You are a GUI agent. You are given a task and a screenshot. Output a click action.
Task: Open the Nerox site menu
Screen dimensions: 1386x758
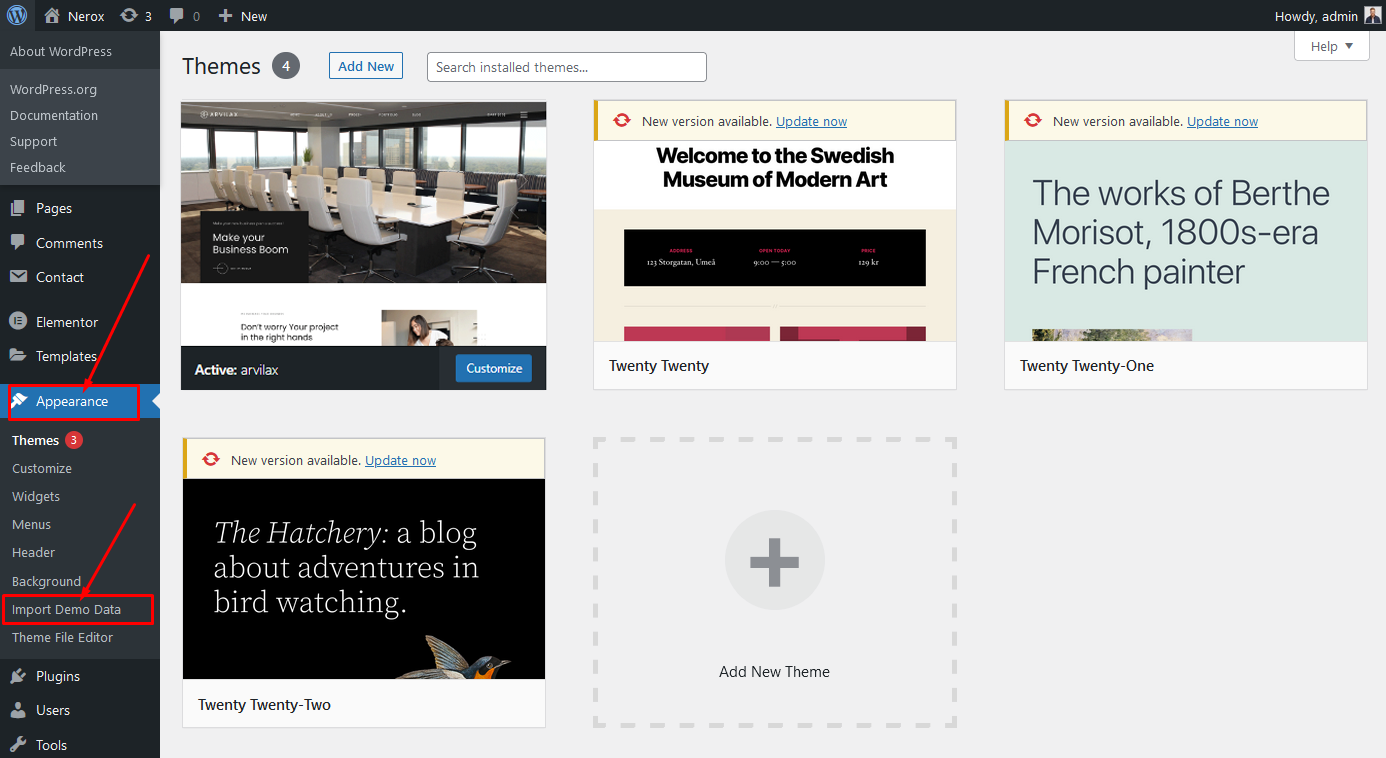(75, 16)
